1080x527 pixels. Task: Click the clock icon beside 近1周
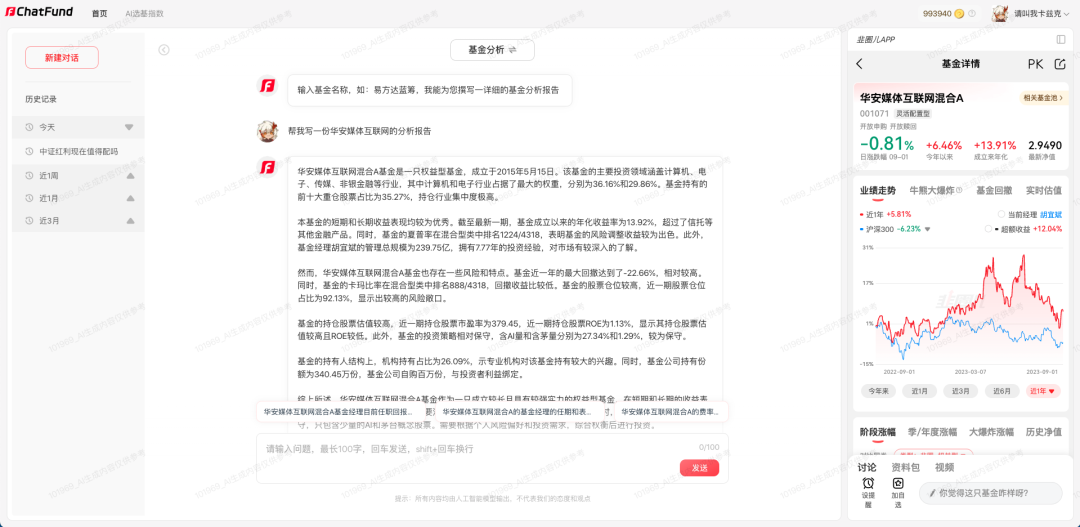tap(29, 176)
